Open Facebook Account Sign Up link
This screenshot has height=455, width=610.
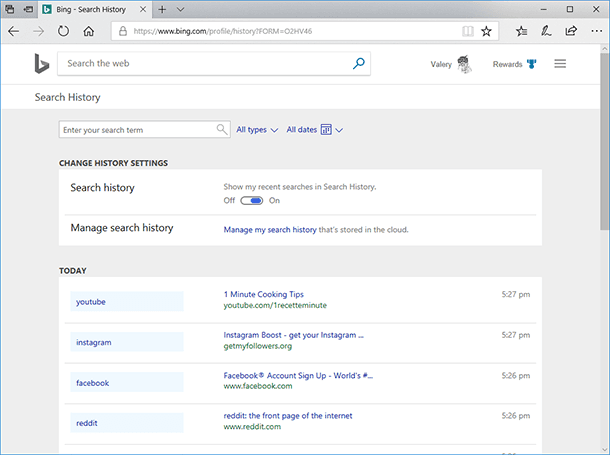click(298, 376)
